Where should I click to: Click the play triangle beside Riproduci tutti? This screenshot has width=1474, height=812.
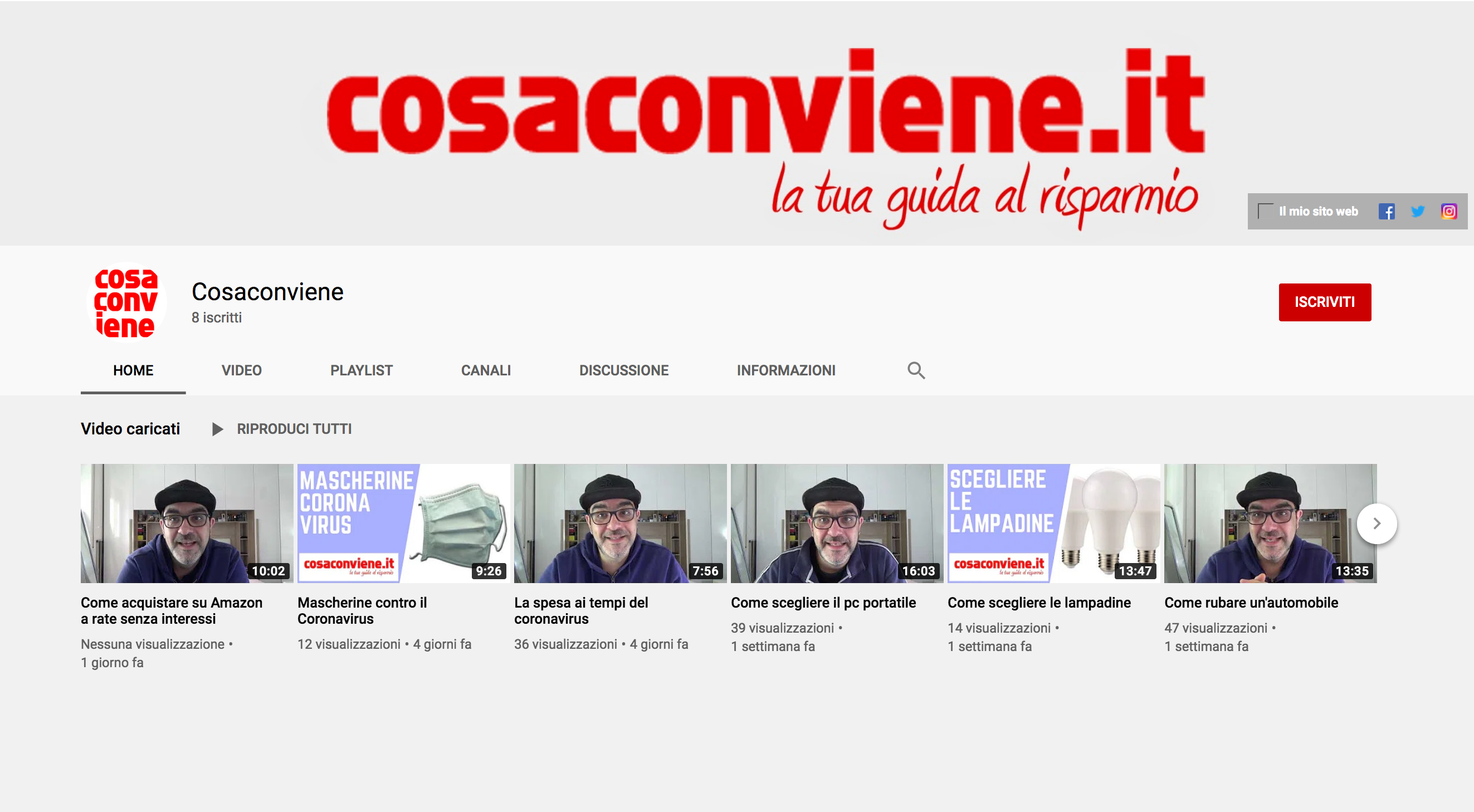tap(217, 429)
